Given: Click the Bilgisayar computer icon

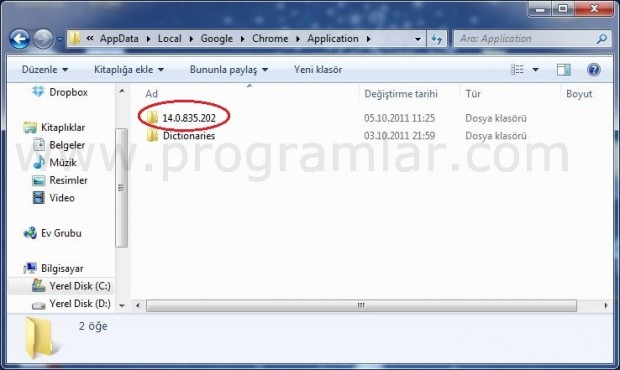Looking at the screenshot, I should point(30,268).
